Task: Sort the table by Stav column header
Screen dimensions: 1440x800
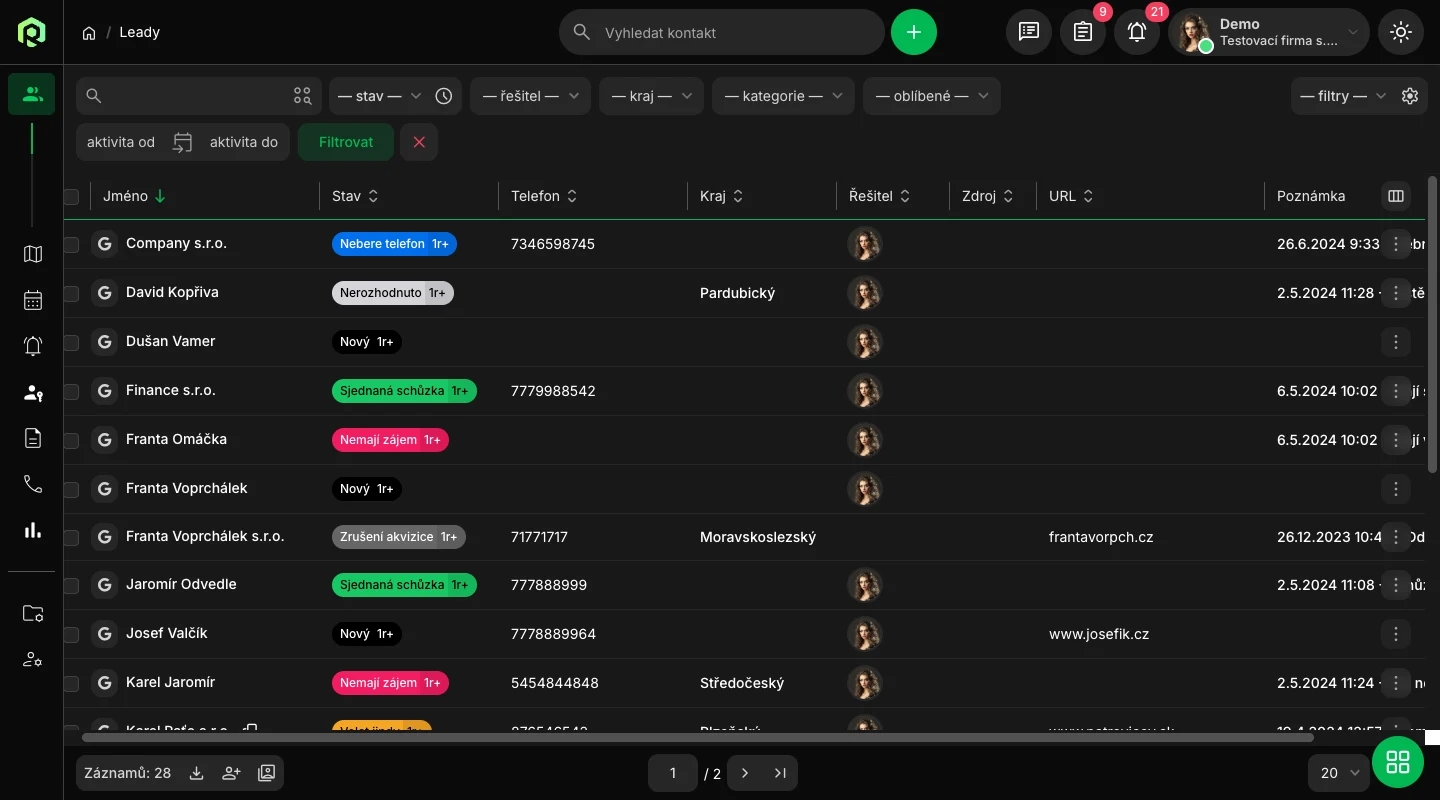Action: click(x=355, y=197)
